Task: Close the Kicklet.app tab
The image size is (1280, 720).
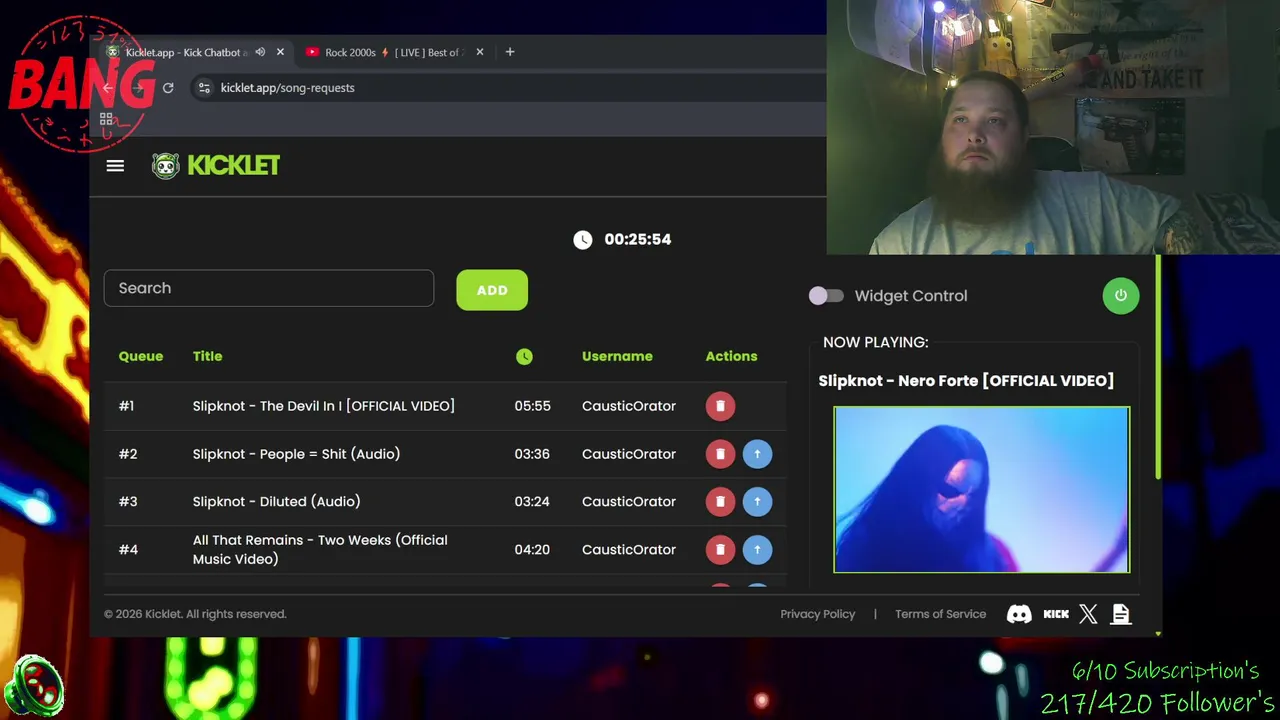Action: point(280,52)
